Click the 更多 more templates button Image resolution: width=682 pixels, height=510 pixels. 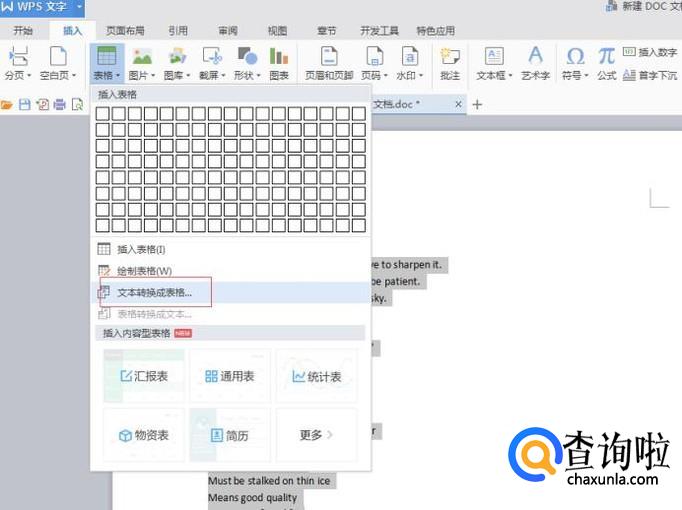point(316,435)
